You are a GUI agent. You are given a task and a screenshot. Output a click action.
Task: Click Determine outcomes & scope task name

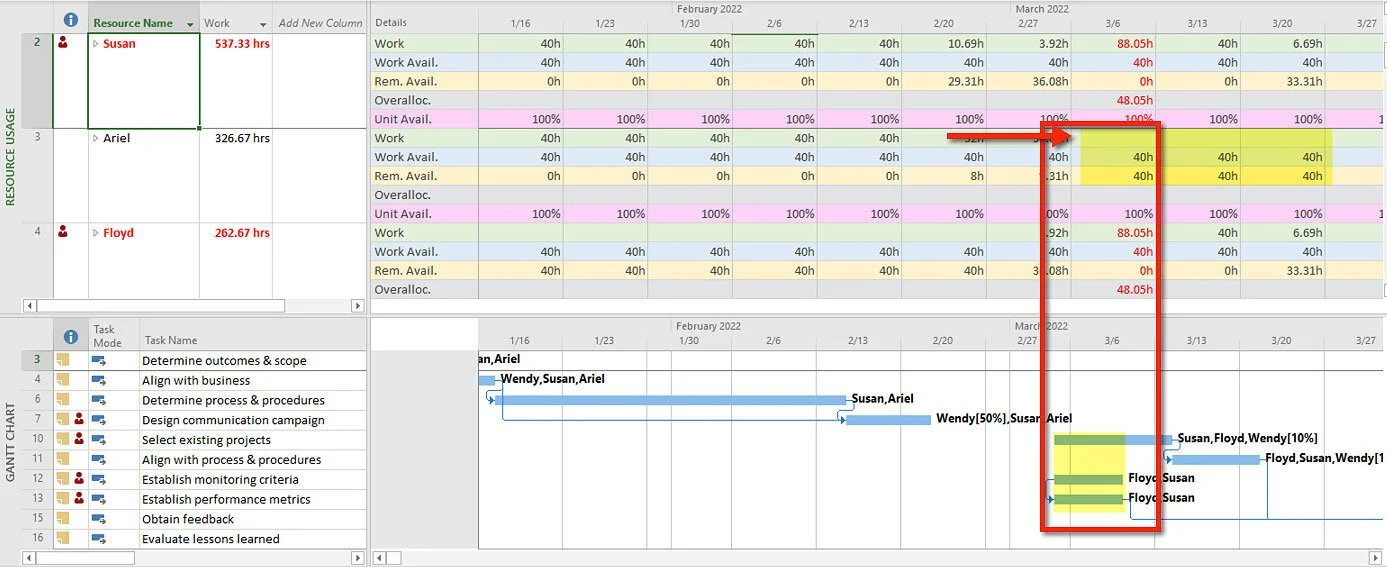tap(224, 360)
